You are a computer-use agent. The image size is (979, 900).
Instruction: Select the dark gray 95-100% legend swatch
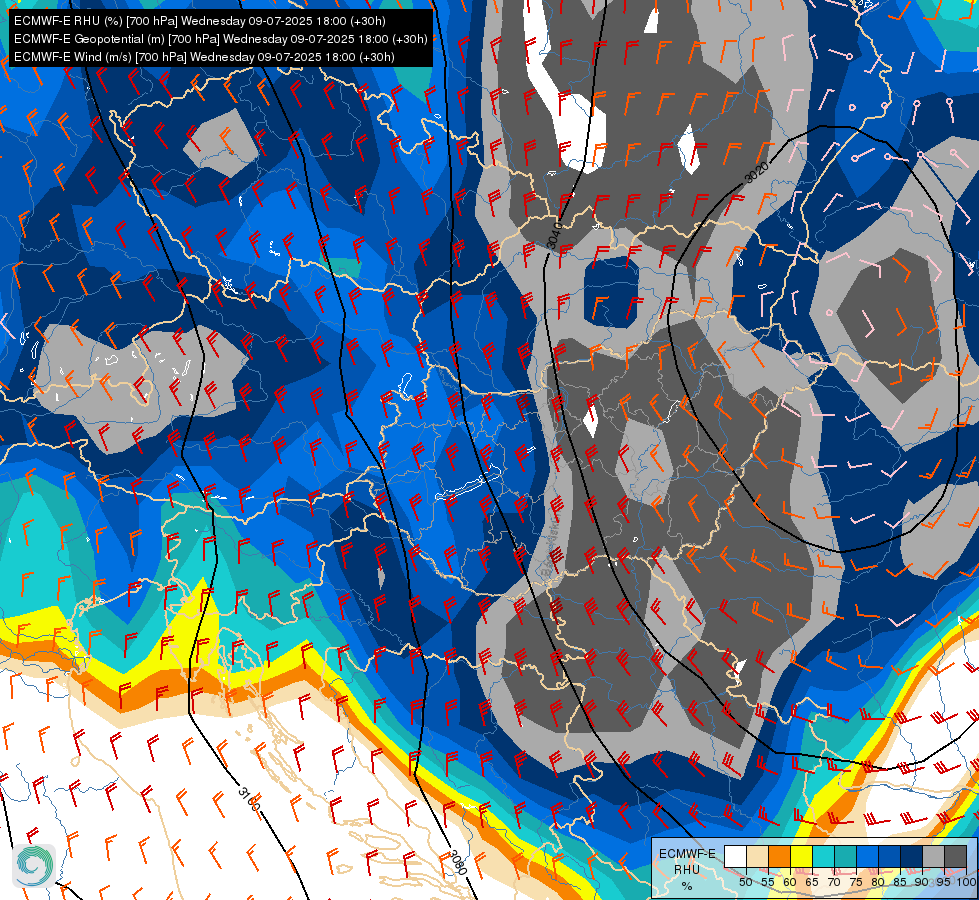point(955,856)
